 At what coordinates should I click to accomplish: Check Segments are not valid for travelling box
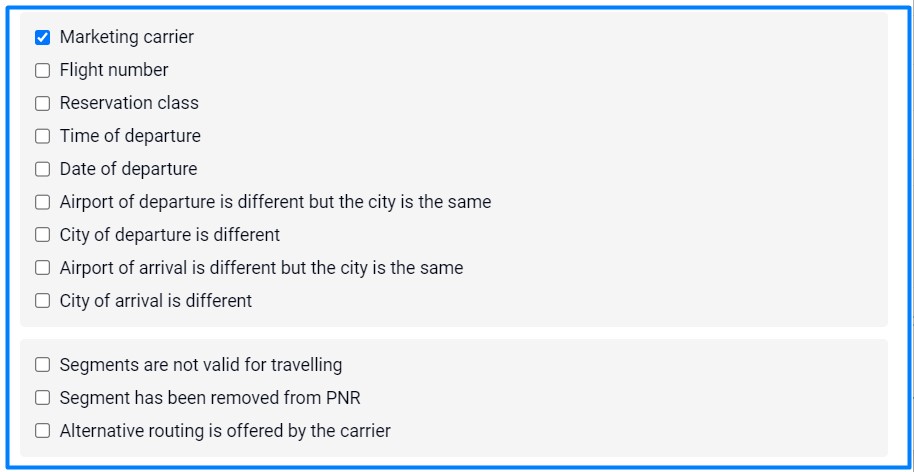(x=42, y=365)
